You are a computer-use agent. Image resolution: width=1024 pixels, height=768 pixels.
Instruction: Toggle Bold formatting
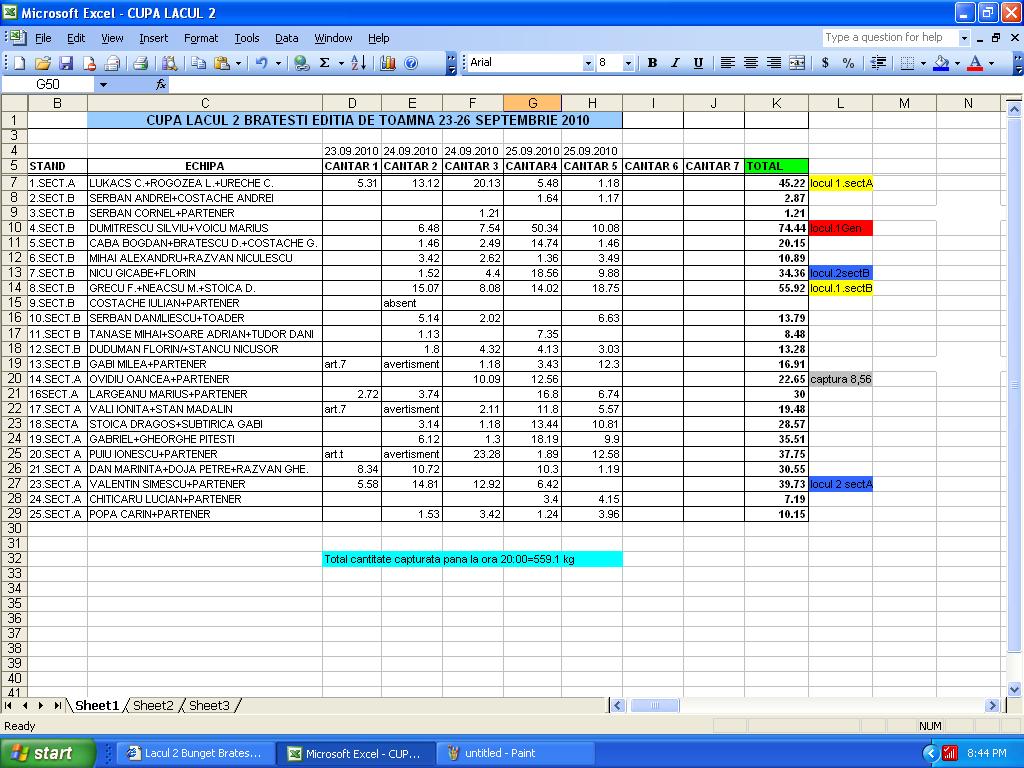pos(652,63)
